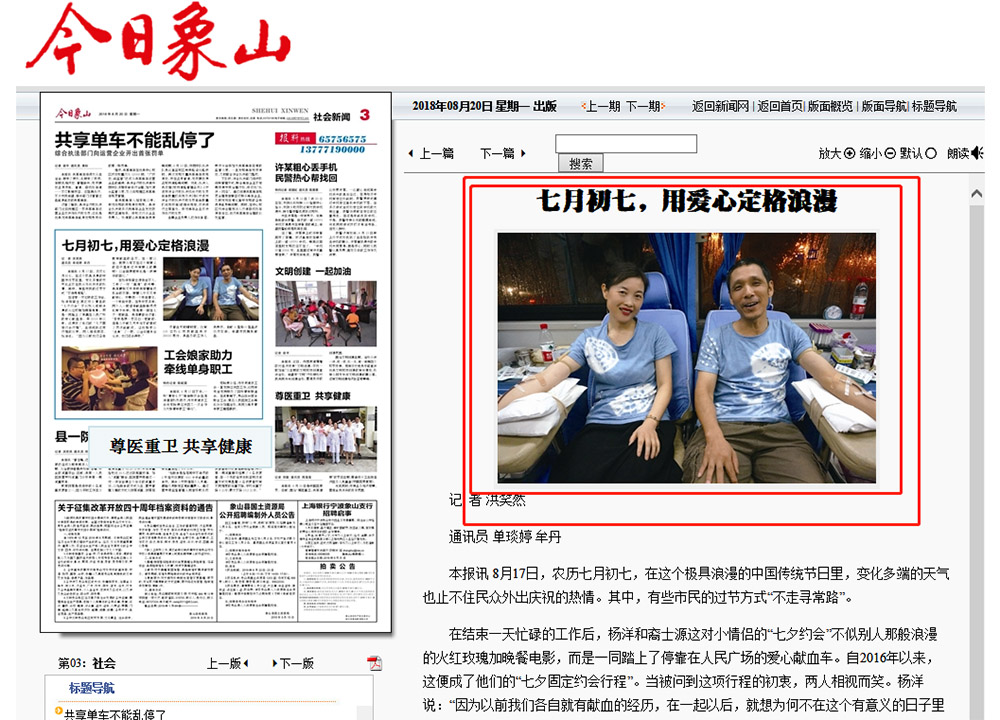Click the 工会娘家助力 group photo in page preview
The width and height of the screenshot is (1000, 720).
pyautogui.click(x=109, y=379)
